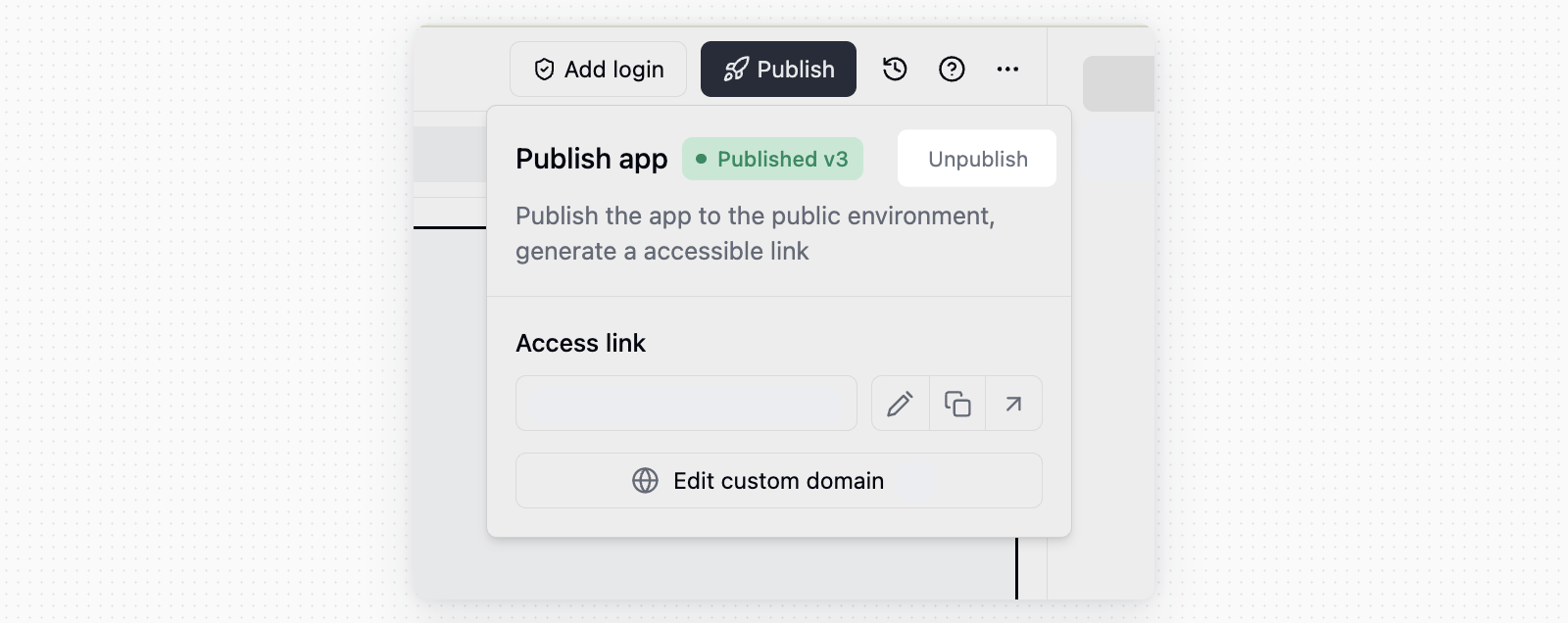Open the three-dot more options menu
This screenshot has width=1568, height=623.
tap(1007, 69)
